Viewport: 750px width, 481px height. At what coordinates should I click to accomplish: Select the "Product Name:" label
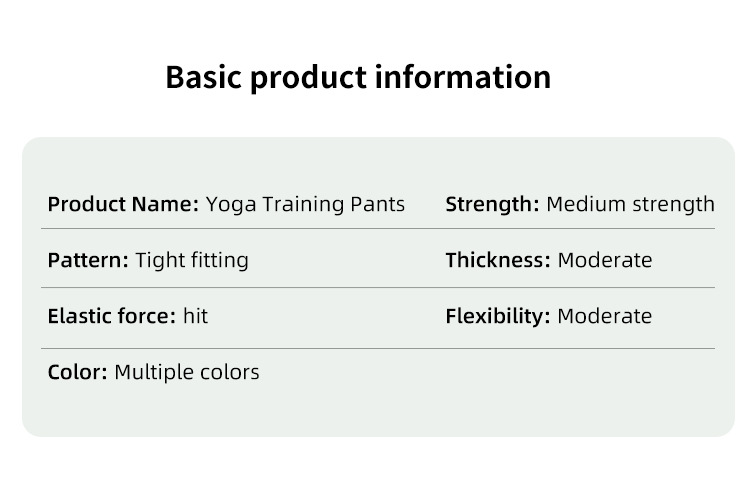[123, 205]
